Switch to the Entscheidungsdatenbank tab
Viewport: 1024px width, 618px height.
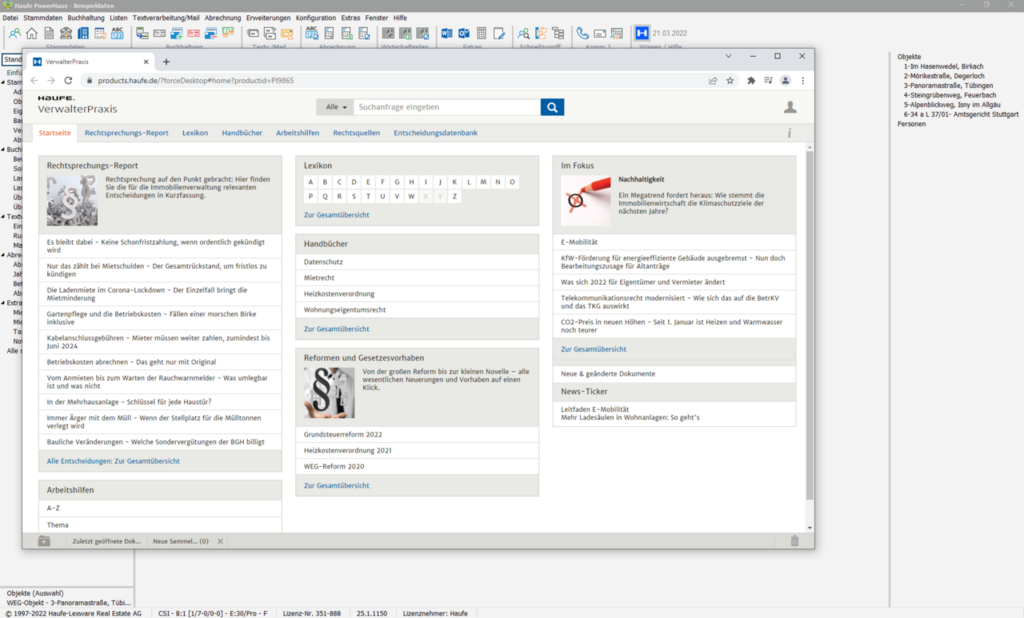[435, 133]
